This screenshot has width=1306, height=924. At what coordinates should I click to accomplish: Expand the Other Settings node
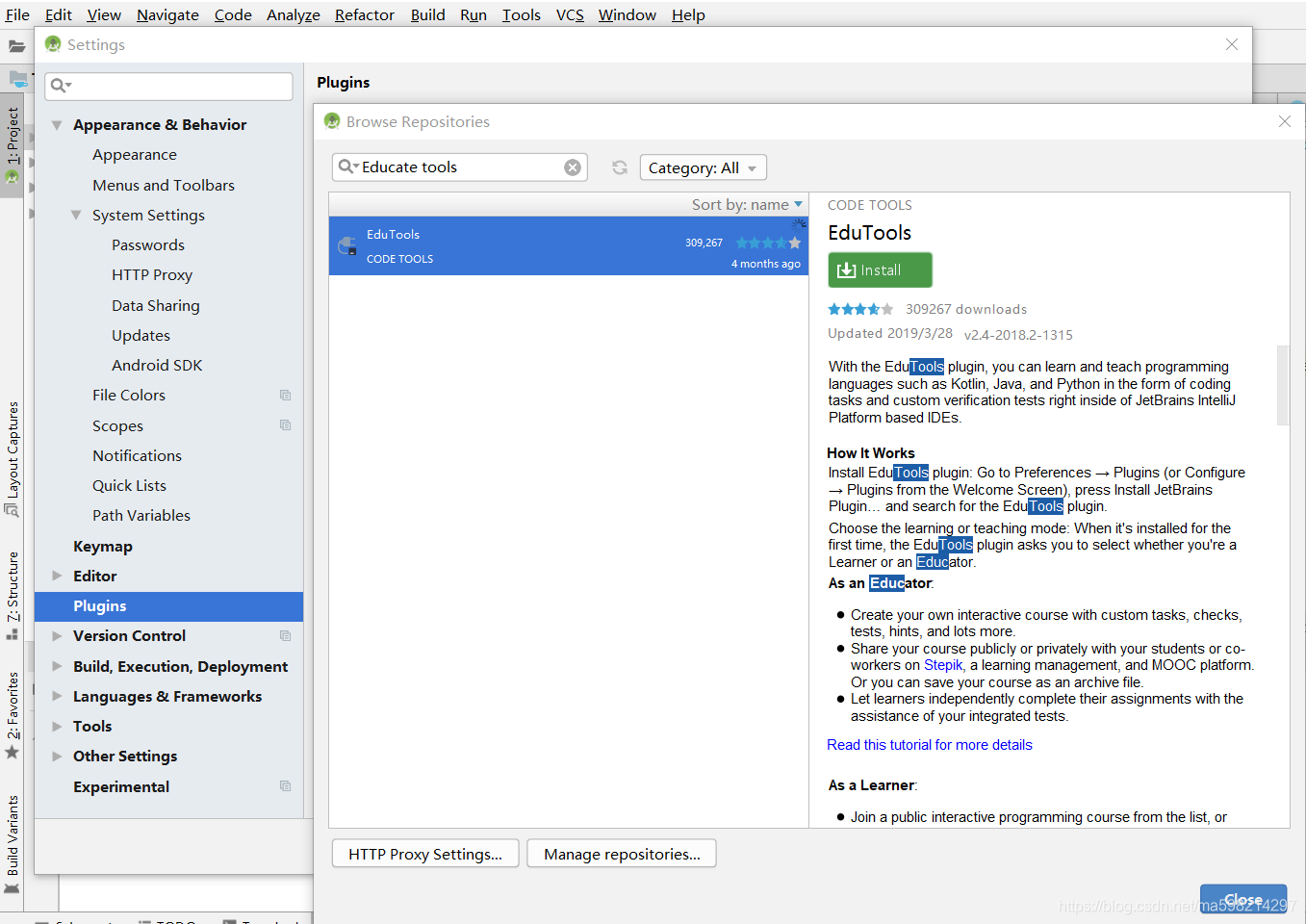(x=57, y=757)
